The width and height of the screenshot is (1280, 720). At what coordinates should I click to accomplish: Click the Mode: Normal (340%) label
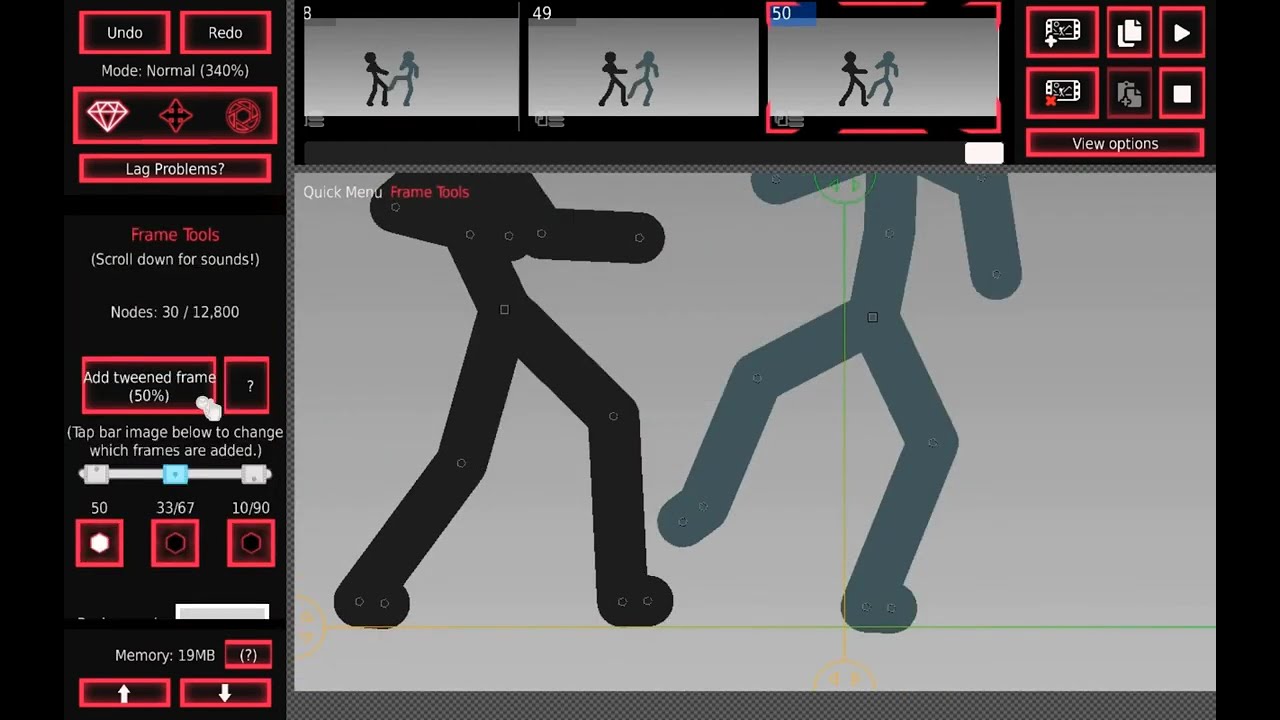[x=175, y=71]
